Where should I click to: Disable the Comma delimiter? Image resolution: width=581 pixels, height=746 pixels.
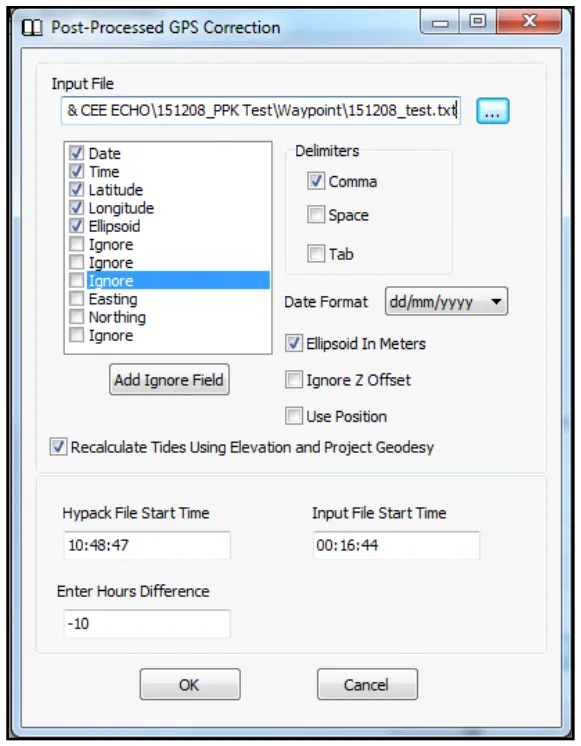coord(315,181)
